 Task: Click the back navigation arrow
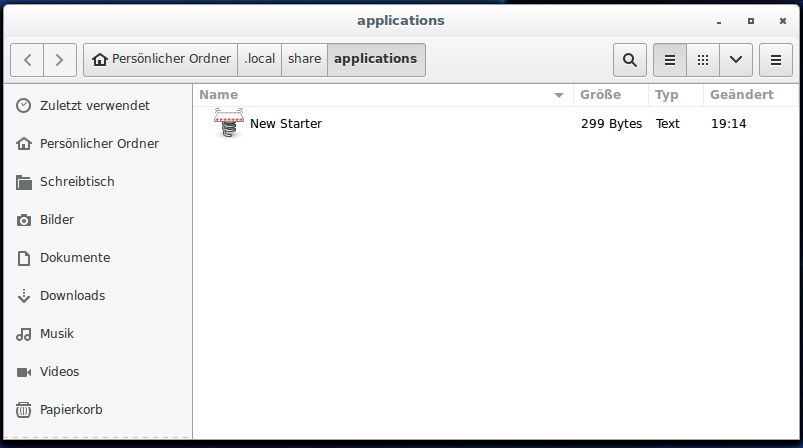[x=27, y=60]
